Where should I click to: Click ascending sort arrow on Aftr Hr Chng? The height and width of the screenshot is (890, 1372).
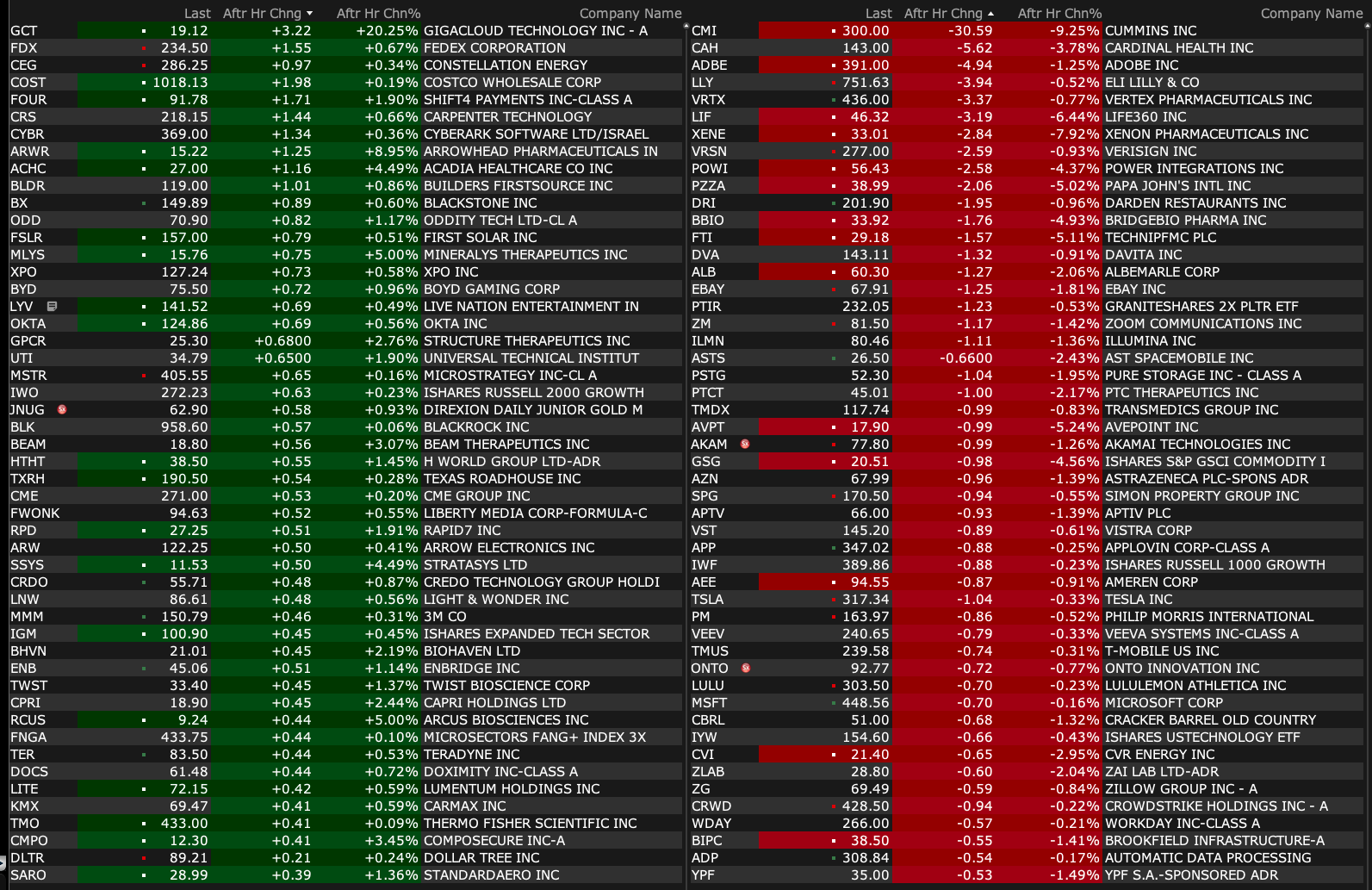(x=990, y=14)
